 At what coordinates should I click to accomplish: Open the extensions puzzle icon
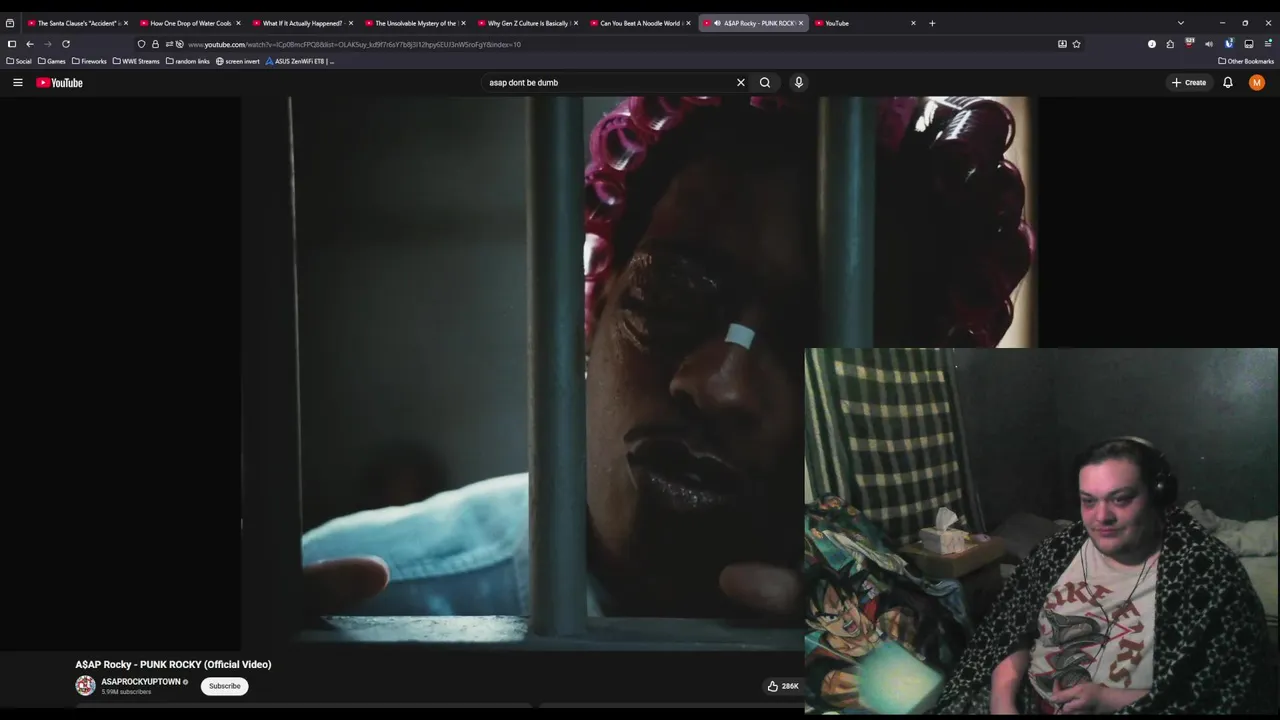1170,44
